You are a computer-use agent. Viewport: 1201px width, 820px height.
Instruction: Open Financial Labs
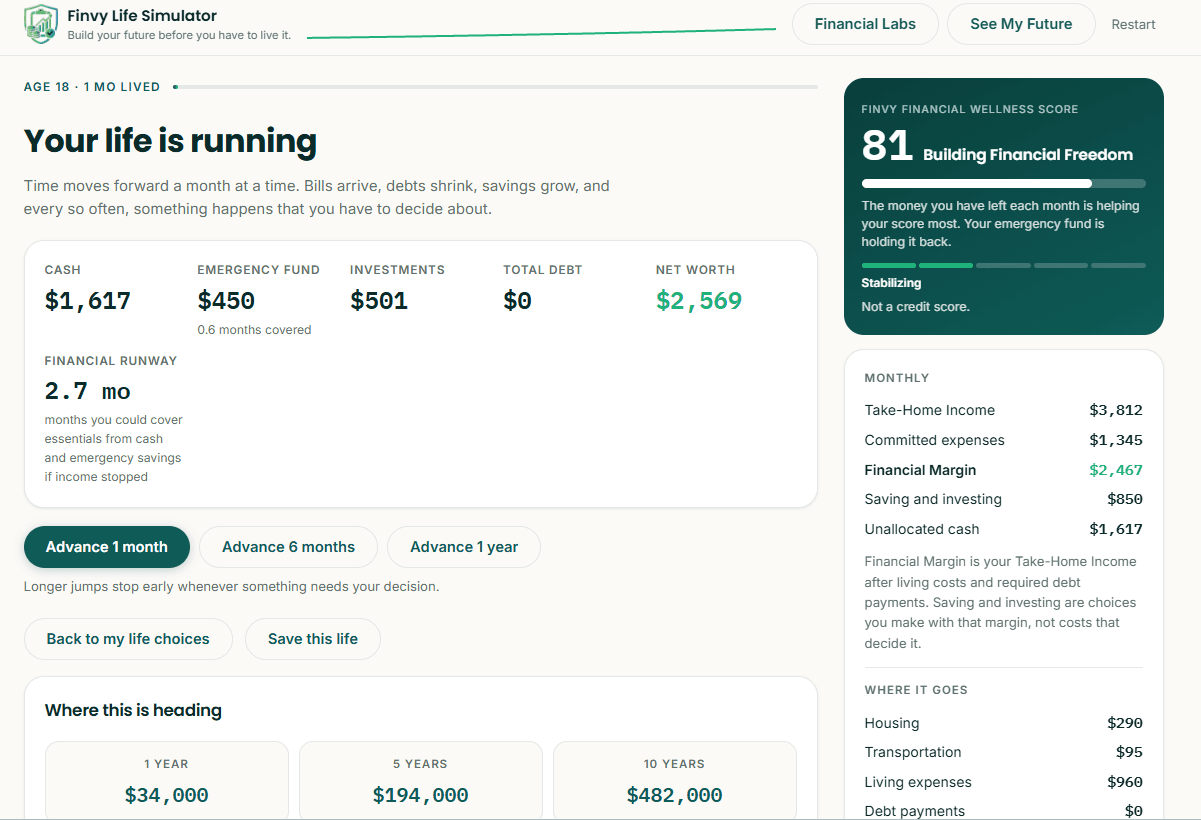(x=865, y=24)
